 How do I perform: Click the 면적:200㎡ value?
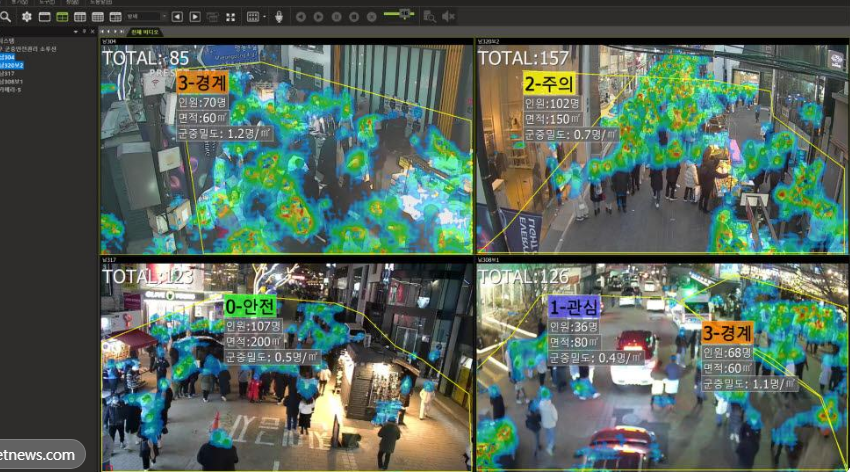tap(254, 342)
